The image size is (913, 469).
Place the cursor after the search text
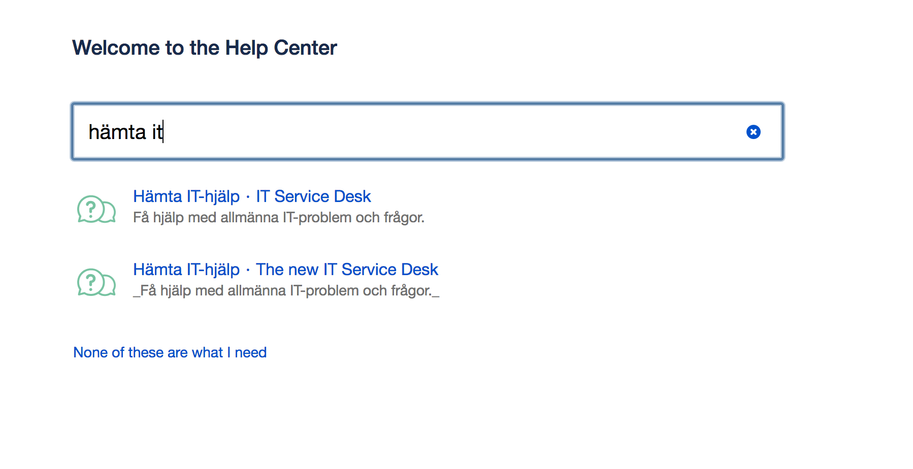[165, 132]
